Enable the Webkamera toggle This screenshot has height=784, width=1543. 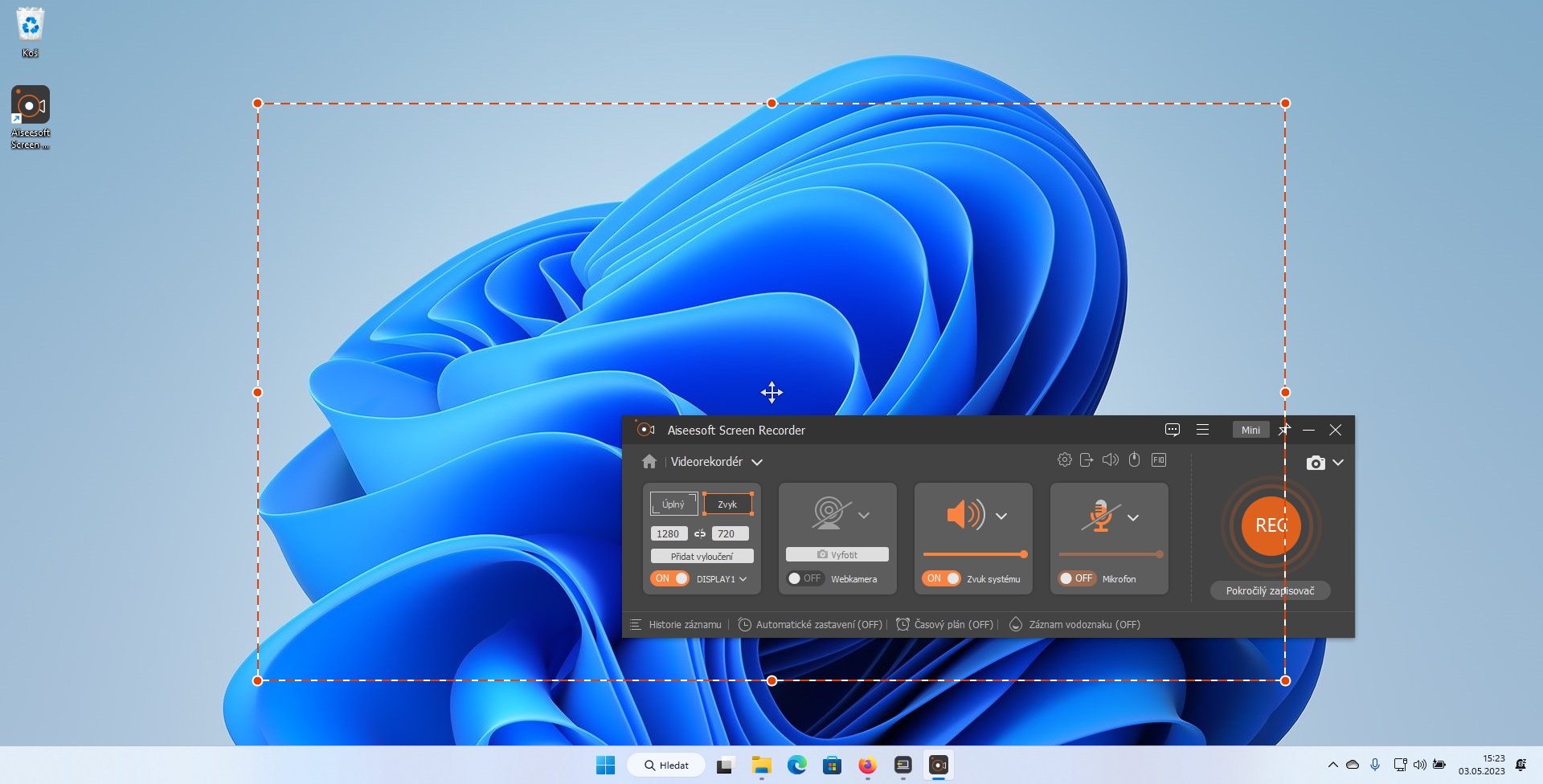[x=804, y=578]
